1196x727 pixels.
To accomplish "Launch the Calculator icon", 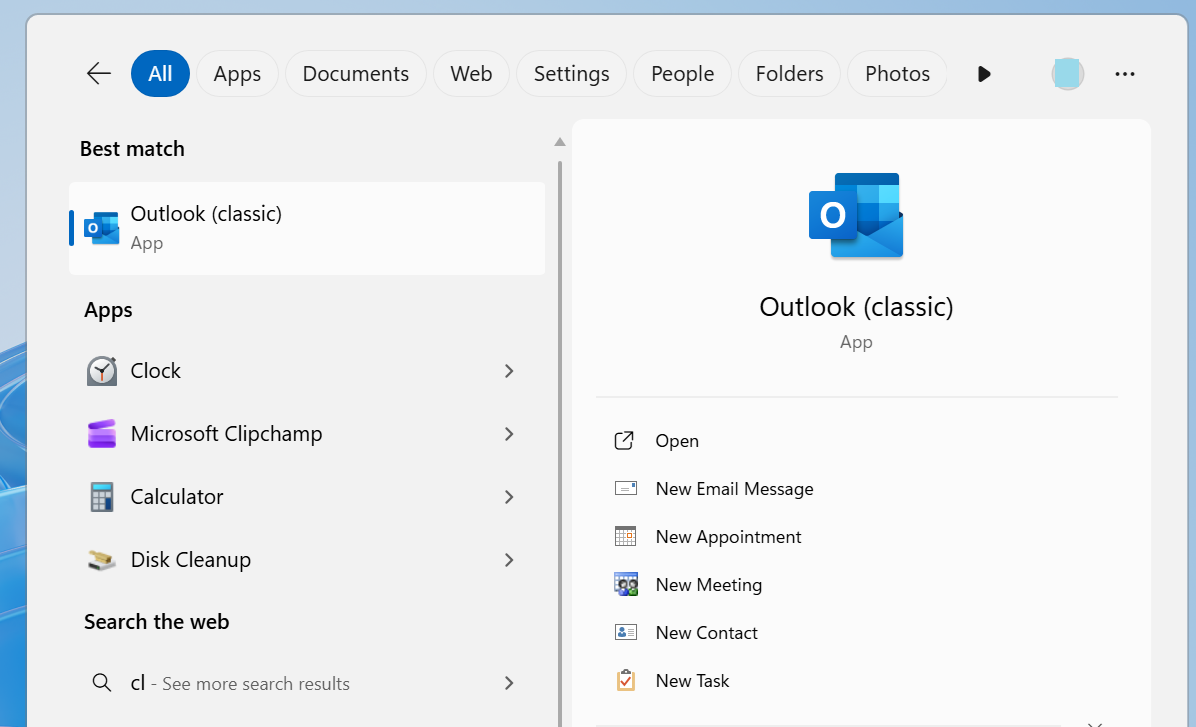I will click(101, 496).
